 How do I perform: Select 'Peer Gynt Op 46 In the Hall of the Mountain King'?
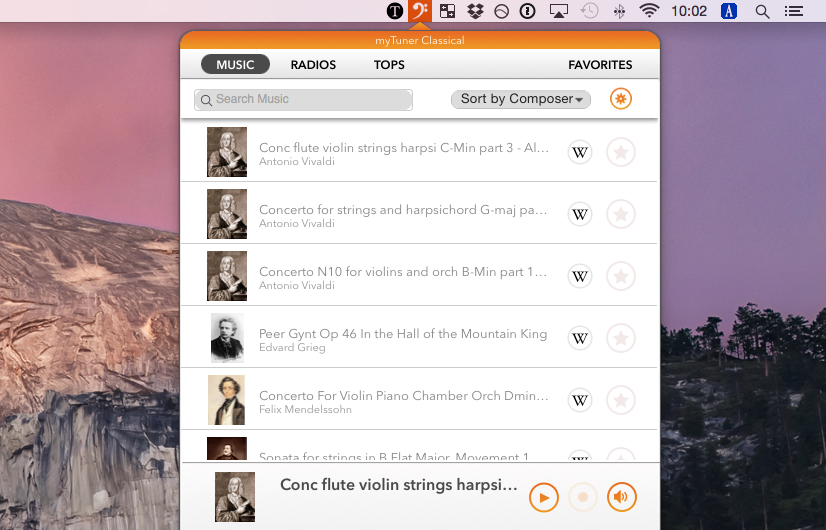click(419, 337)
